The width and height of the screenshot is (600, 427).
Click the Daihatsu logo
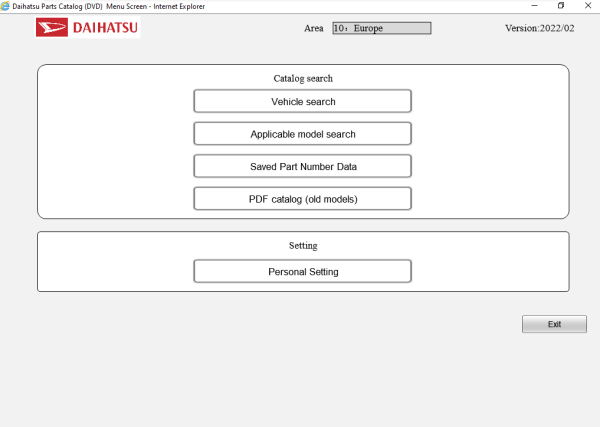(88, 28)
